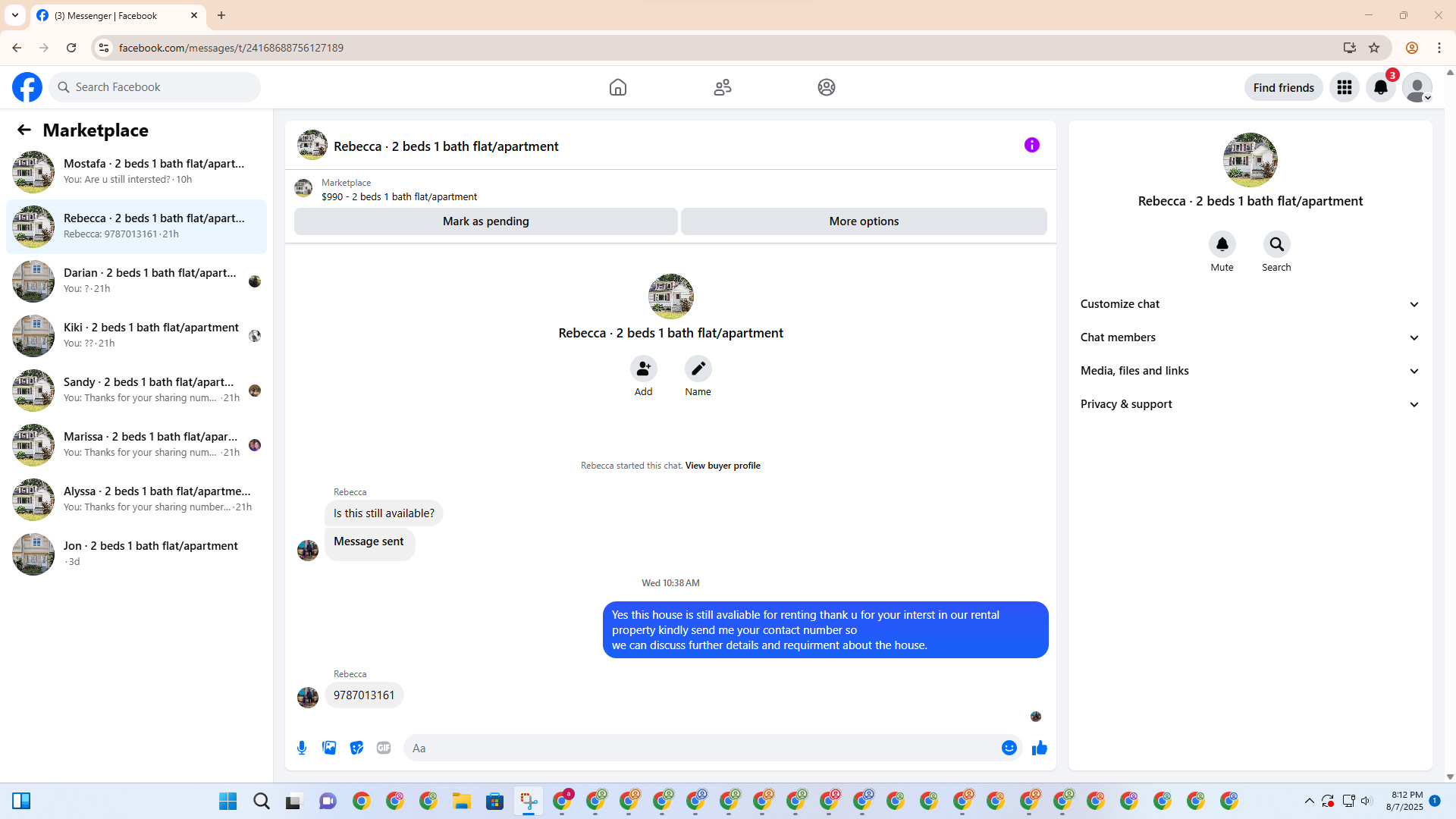Open the account profile avatar menu
The height and width of the screenshot is (819, 1456).
click(1417, 87)
